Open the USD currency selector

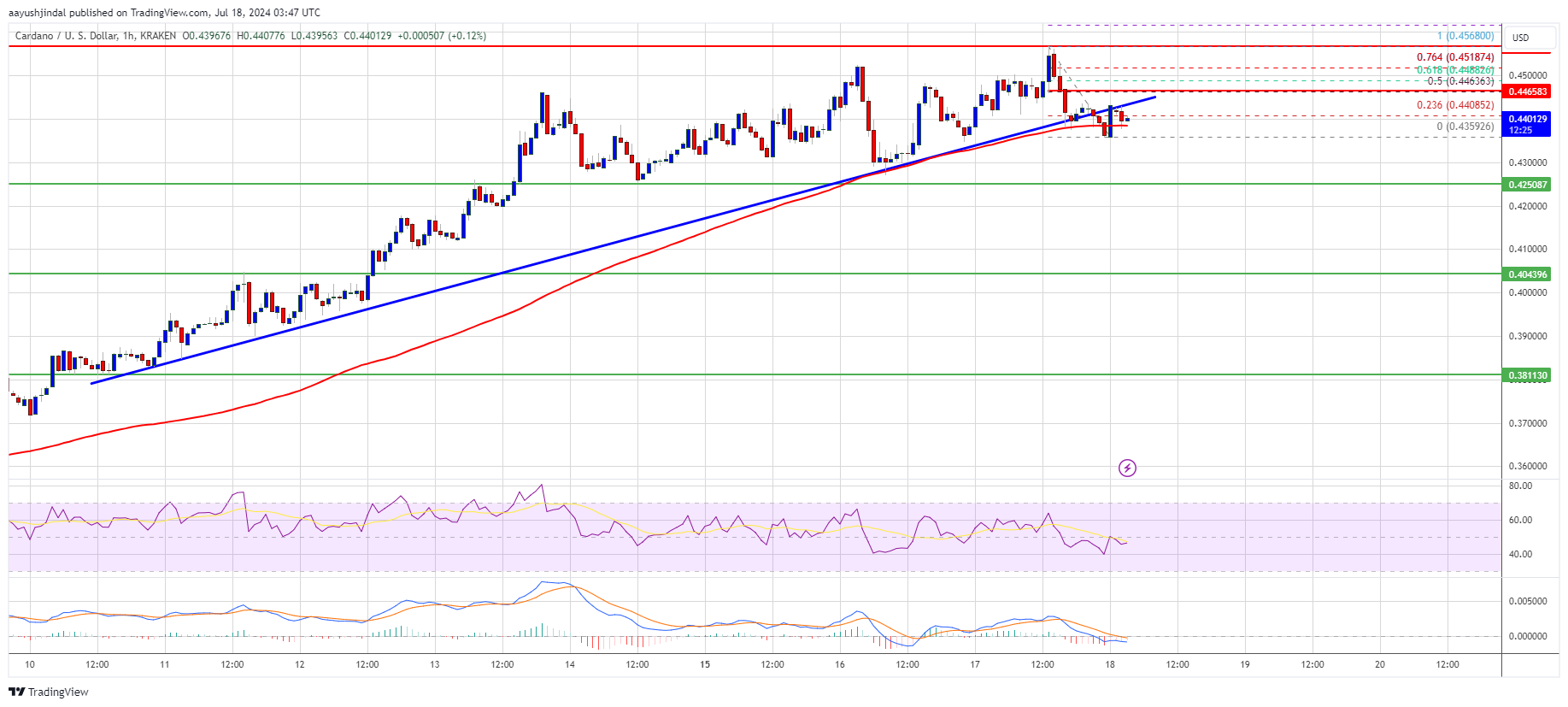(1520, 38)
